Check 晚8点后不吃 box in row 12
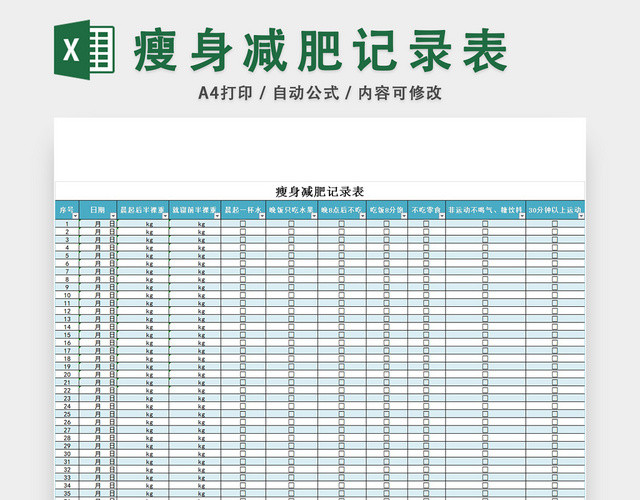This screenshot has width=640, height=500. point(342,311)
